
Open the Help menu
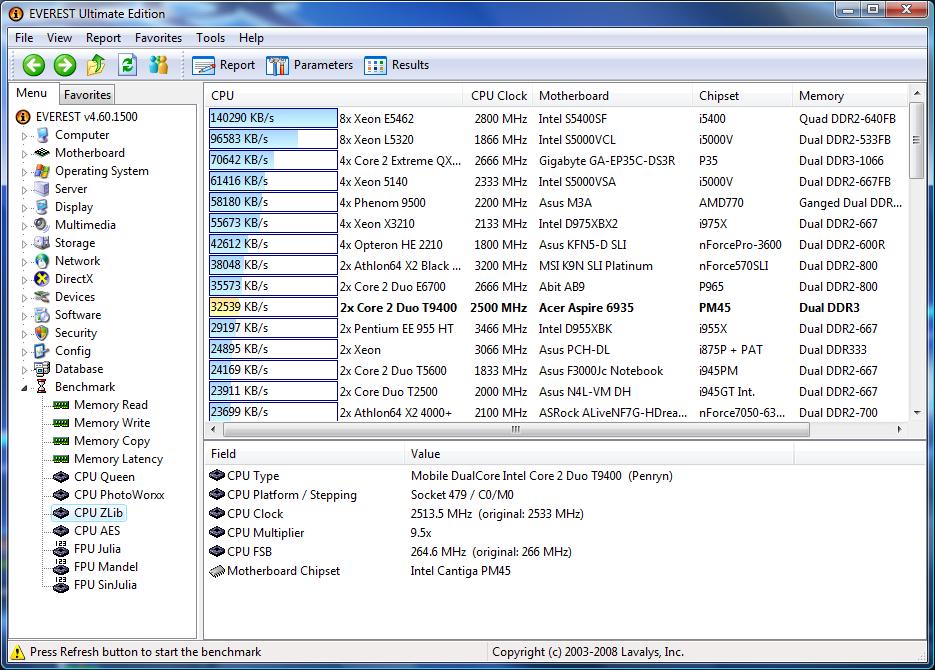click(x=251, y=38)
